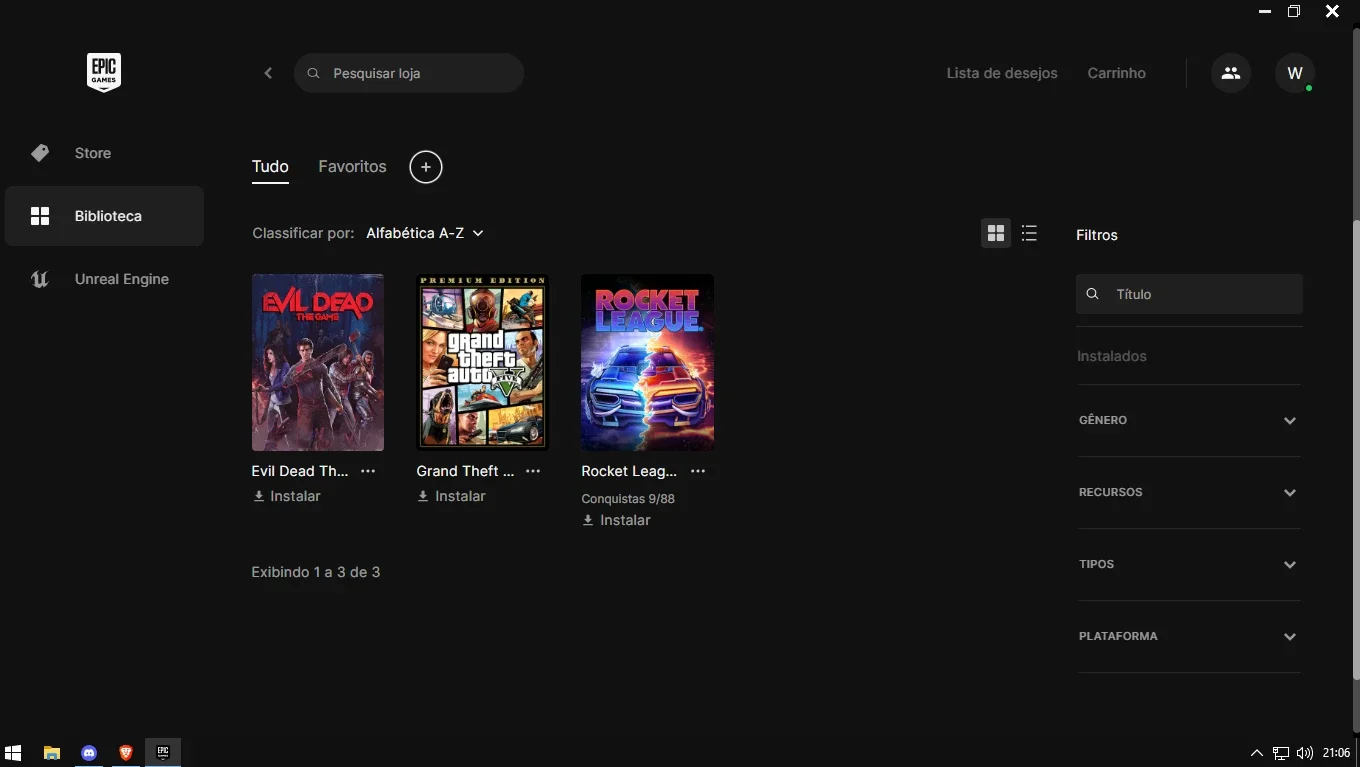Click the volume icon in system tray
The image size is (1360, 767).
click(x=1304, y=753)
